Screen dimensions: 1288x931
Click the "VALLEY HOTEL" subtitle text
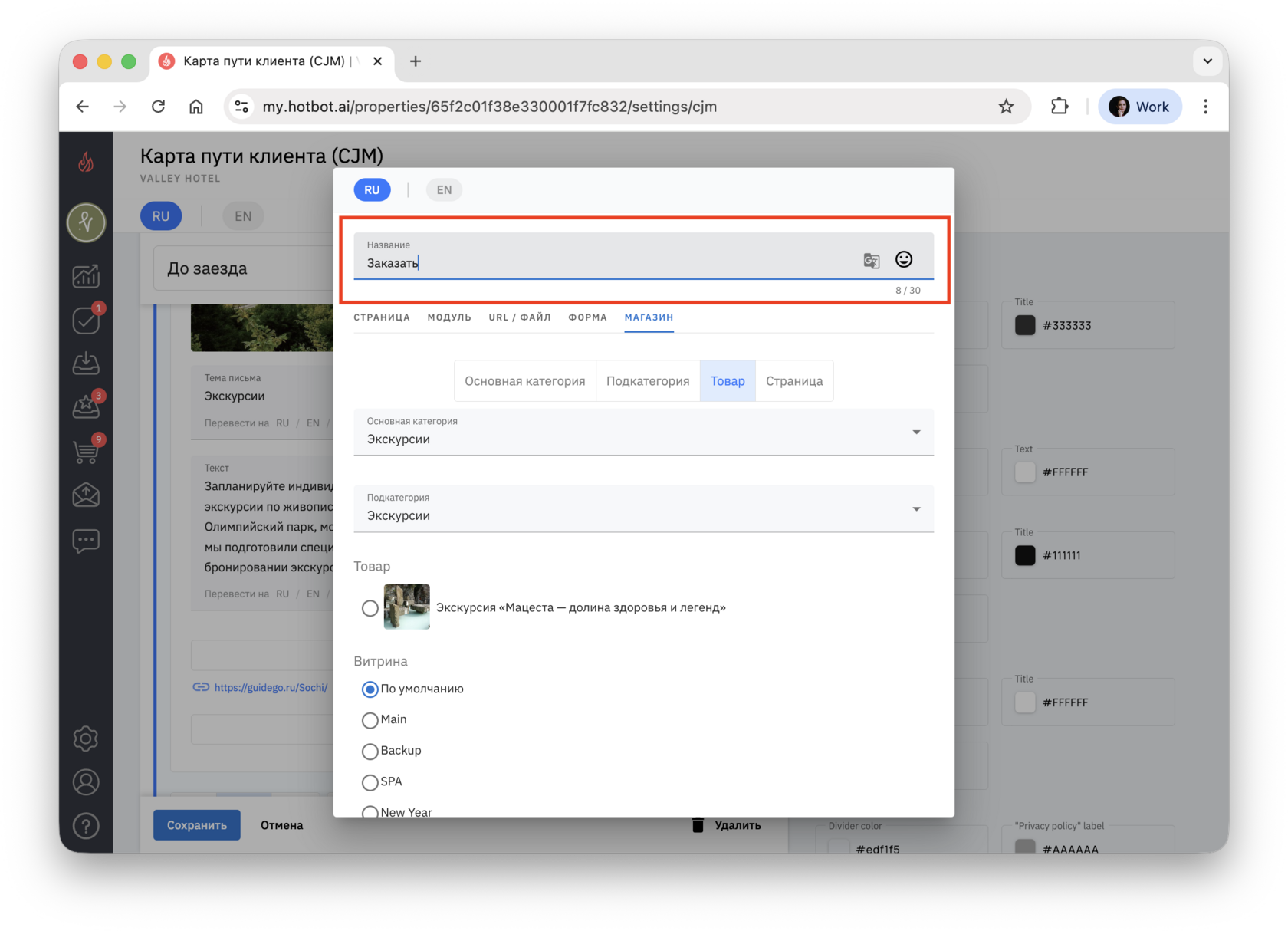point(180,179)
